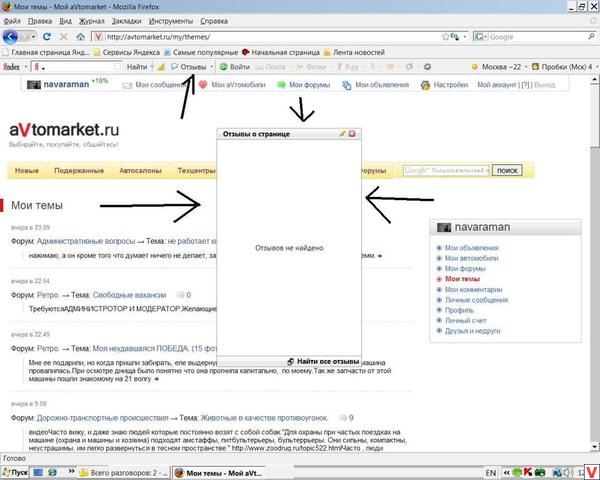This screenshot has height=480, width=600.
Task: Open Мои форумы in top bar
Action: point(304,85)
